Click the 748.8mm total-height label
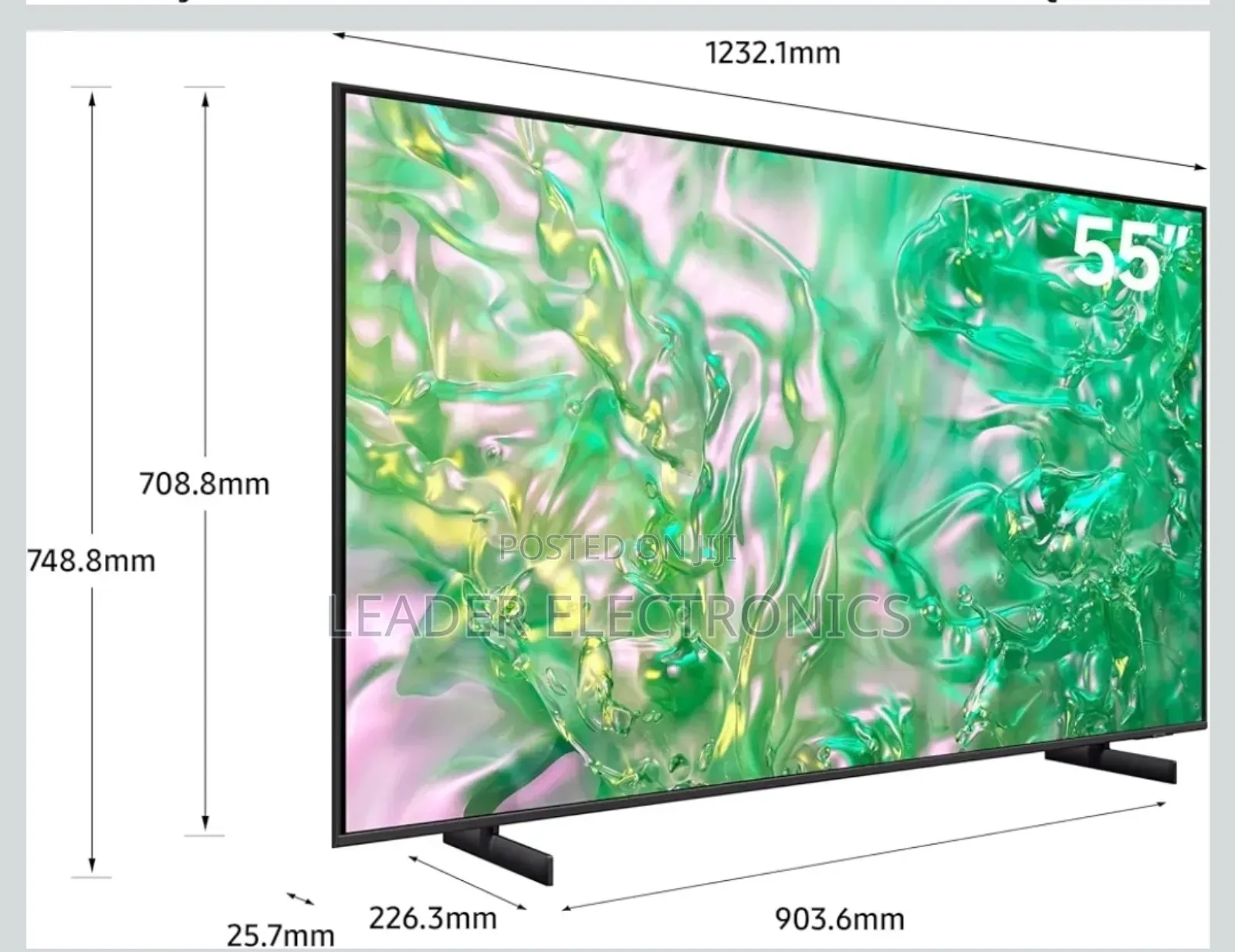Viewport: 1235px width, 952px height. click(x=91, y=557)
